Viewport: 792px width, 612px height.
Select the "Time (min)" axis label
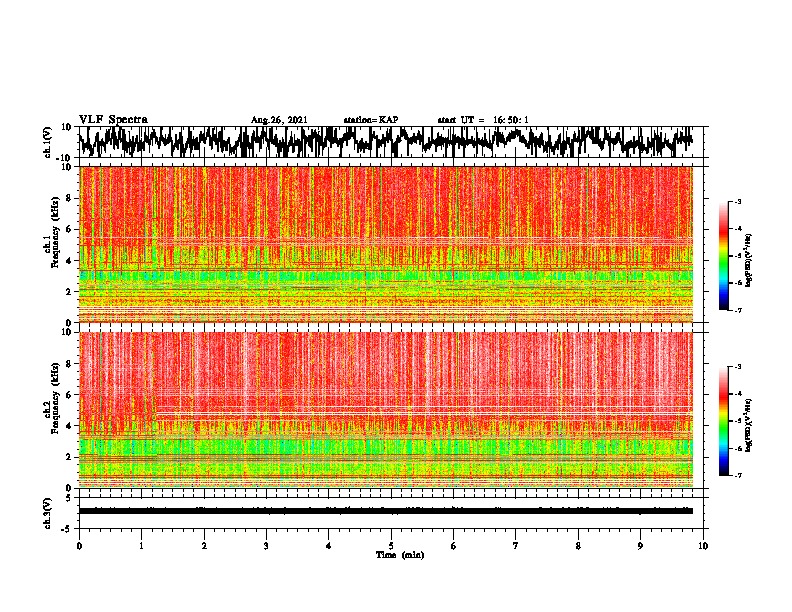point(400,555)
